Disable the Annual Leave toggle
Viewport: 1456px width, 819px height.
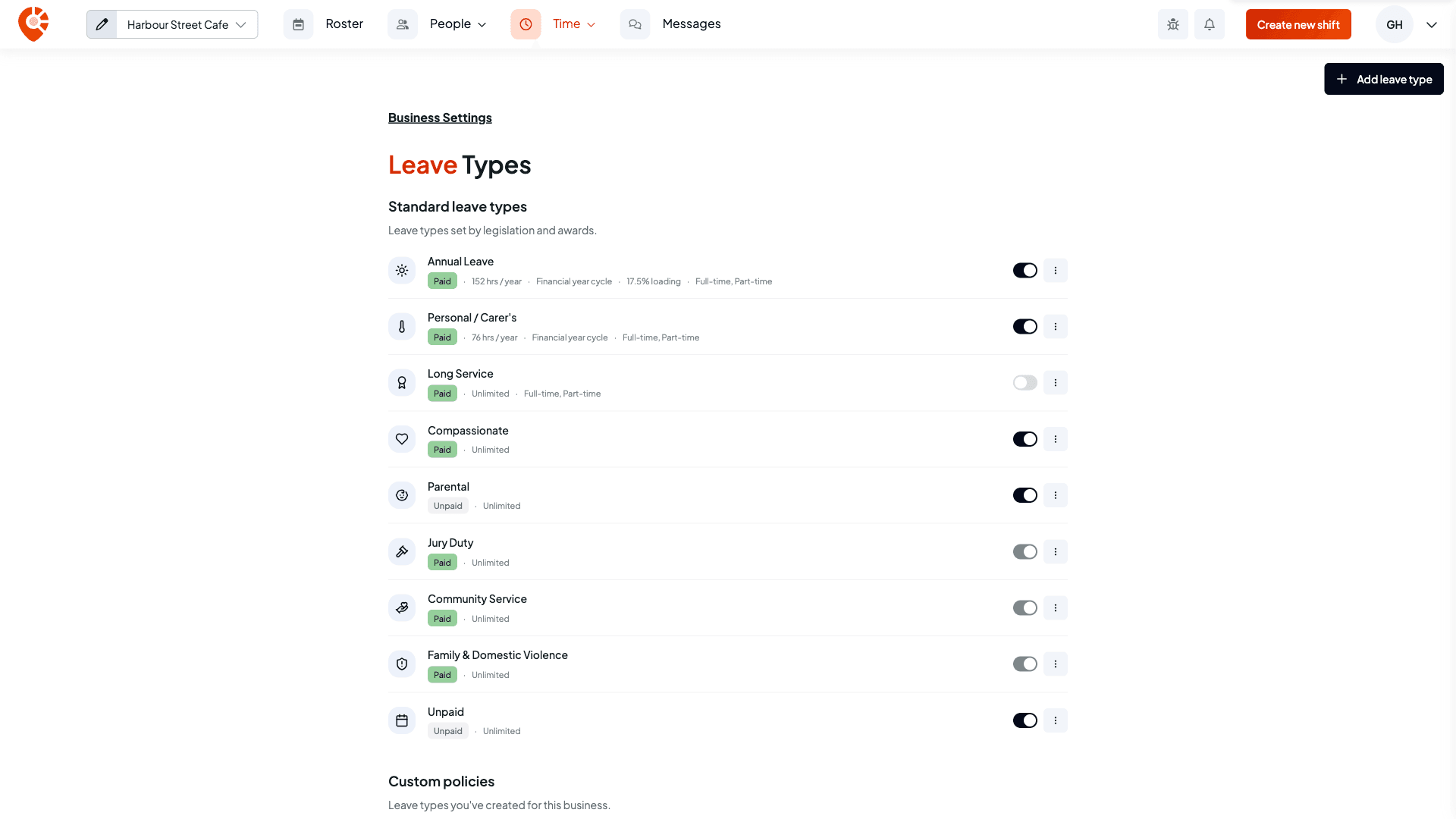1025,271
